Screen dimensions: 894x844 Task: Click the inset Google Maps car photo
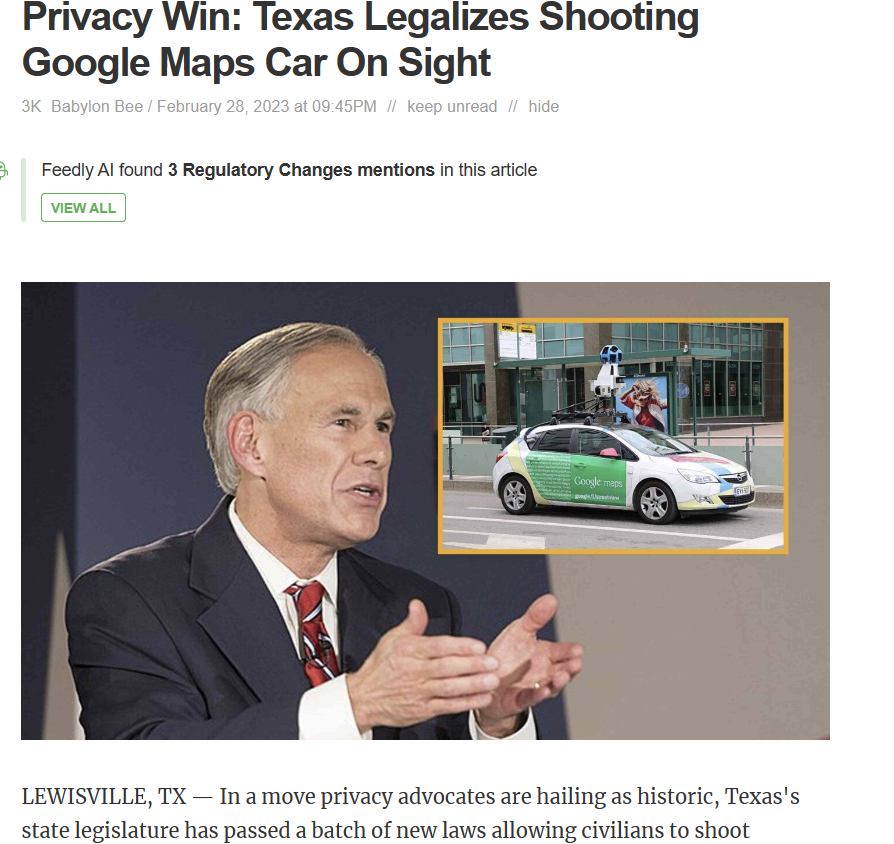613,436
